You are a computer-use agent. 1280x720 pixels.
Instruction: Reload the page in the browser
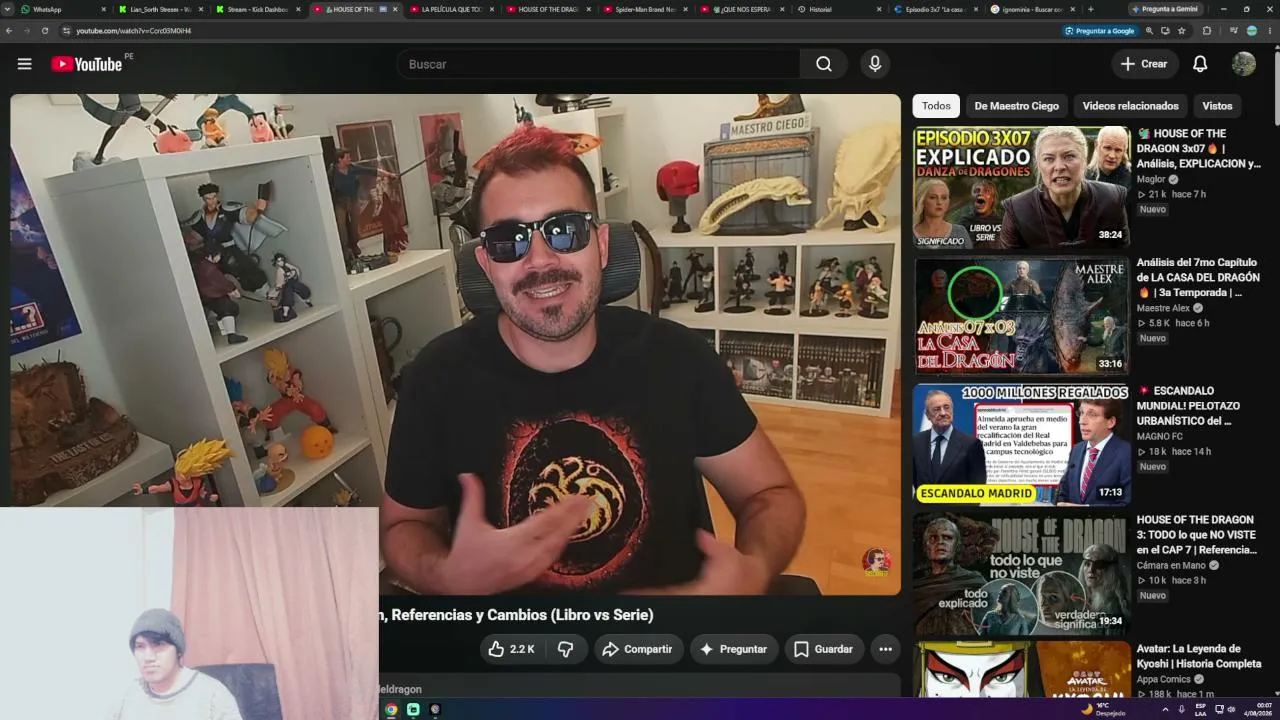(45, 31)
